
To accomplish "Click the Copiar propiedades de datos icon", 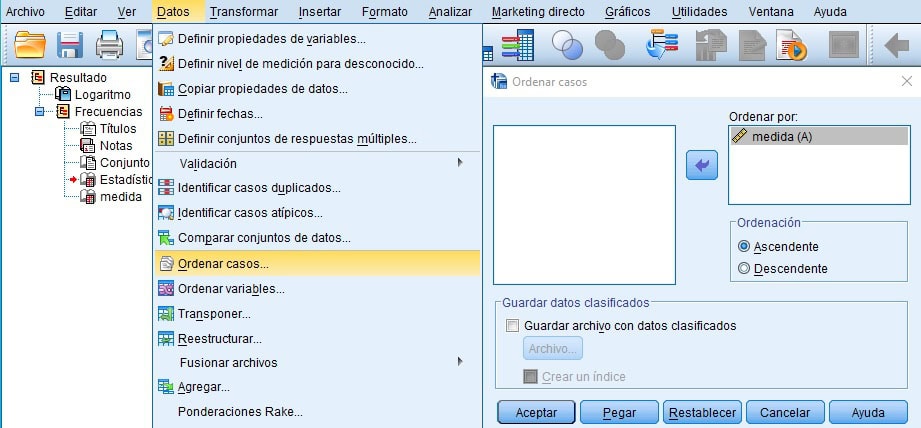I will [x=166, y=89].
